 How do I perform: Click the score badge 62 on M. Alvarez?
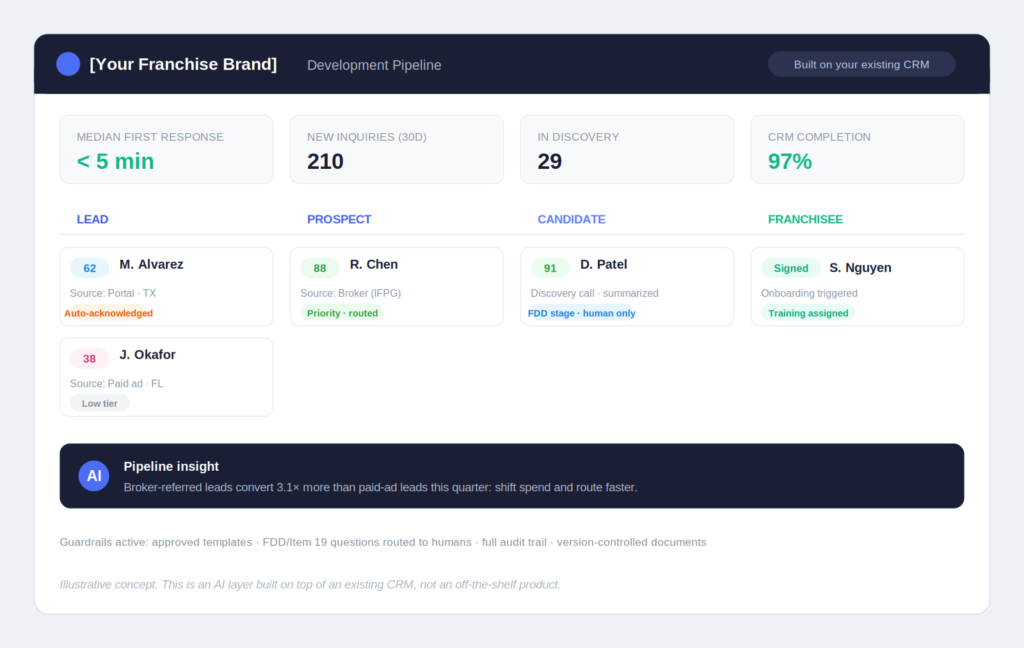89,268
